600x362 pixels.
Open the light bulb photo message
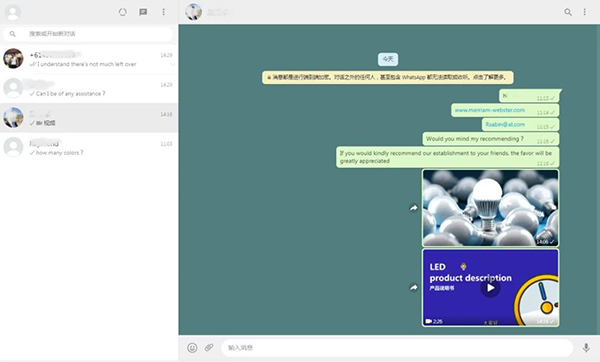point(490,208)
